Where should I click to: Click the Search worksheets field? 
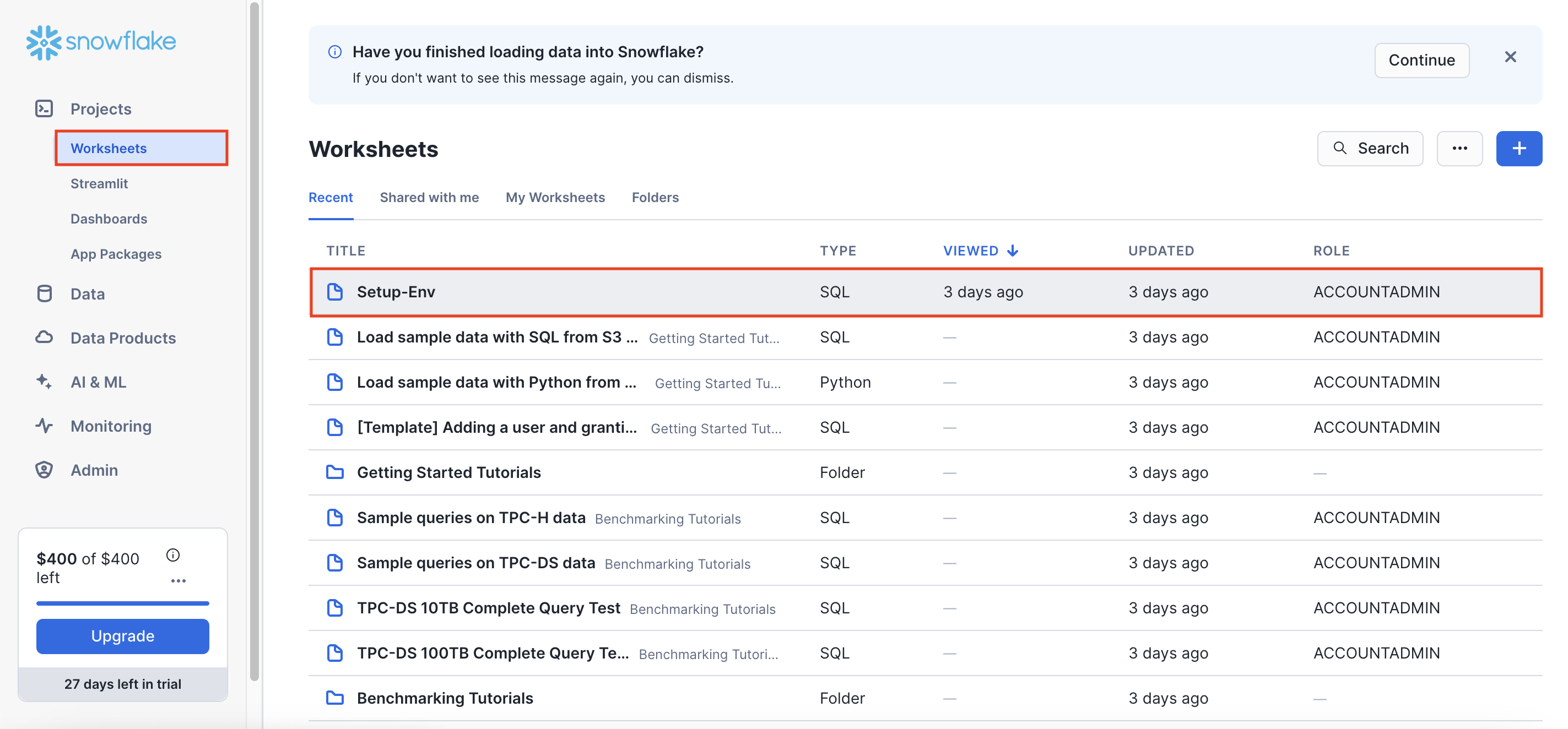(1370, 148)
